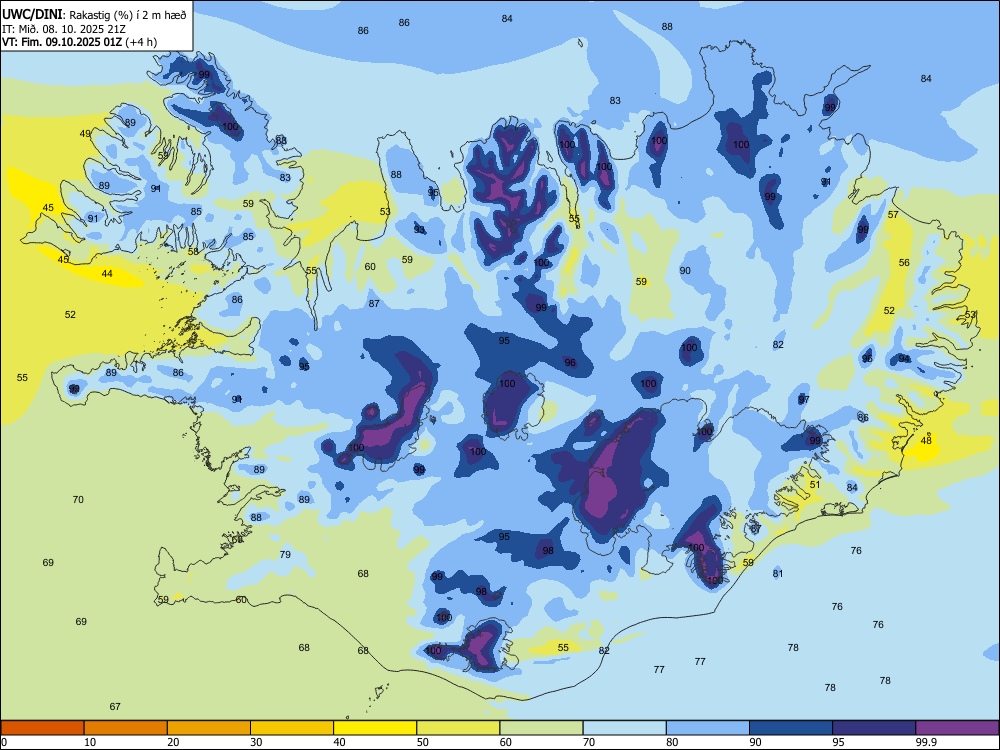The width and height of the screenshot is (1000, 750).
Task: Click the amber 30–40 legend swatch
Action: (x=292, y=728)
